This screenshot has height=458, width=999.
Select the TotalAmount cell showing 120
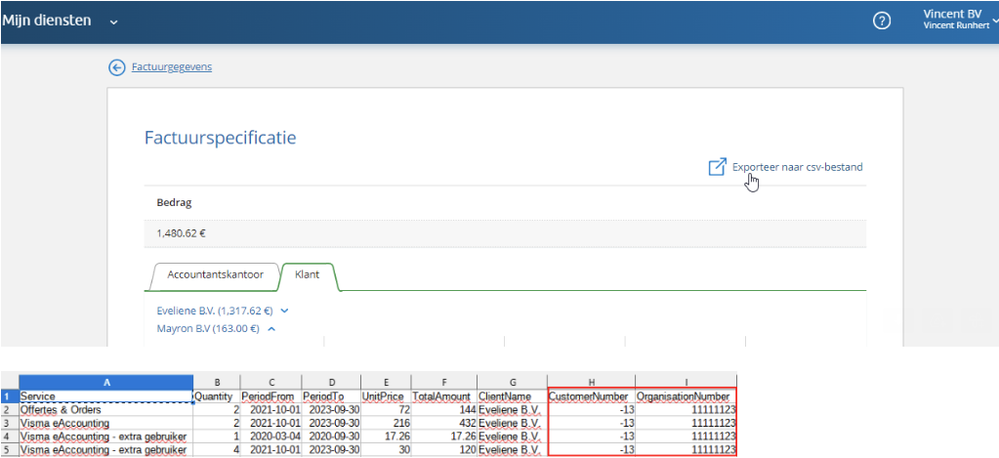coord(443,450)
